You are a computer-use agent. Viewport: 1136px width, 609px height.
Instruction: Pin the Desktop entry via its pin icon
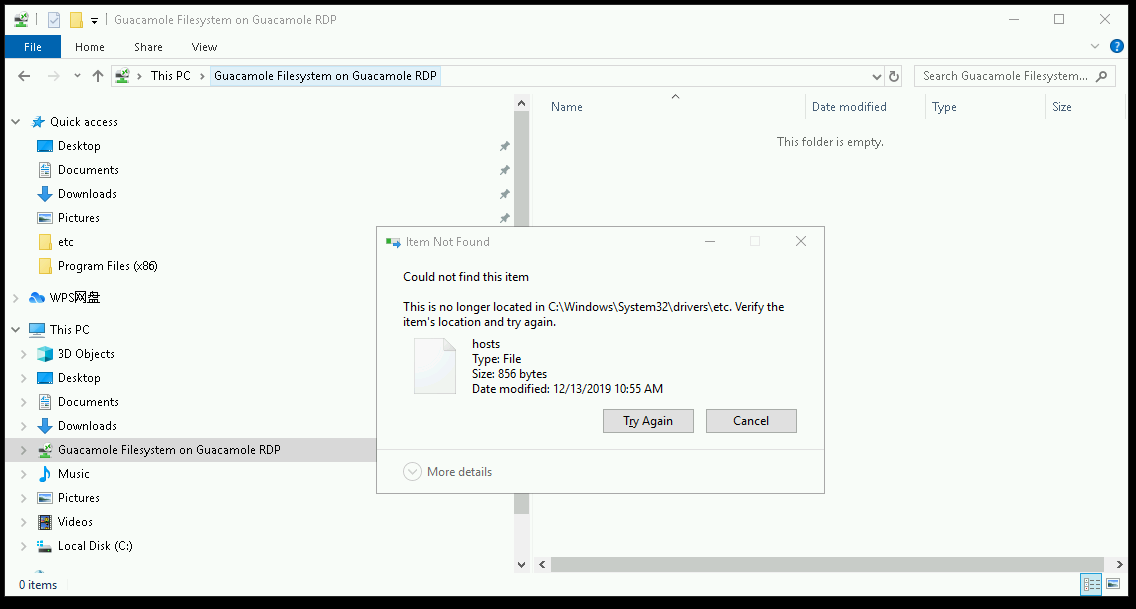(x=504, y=145)
